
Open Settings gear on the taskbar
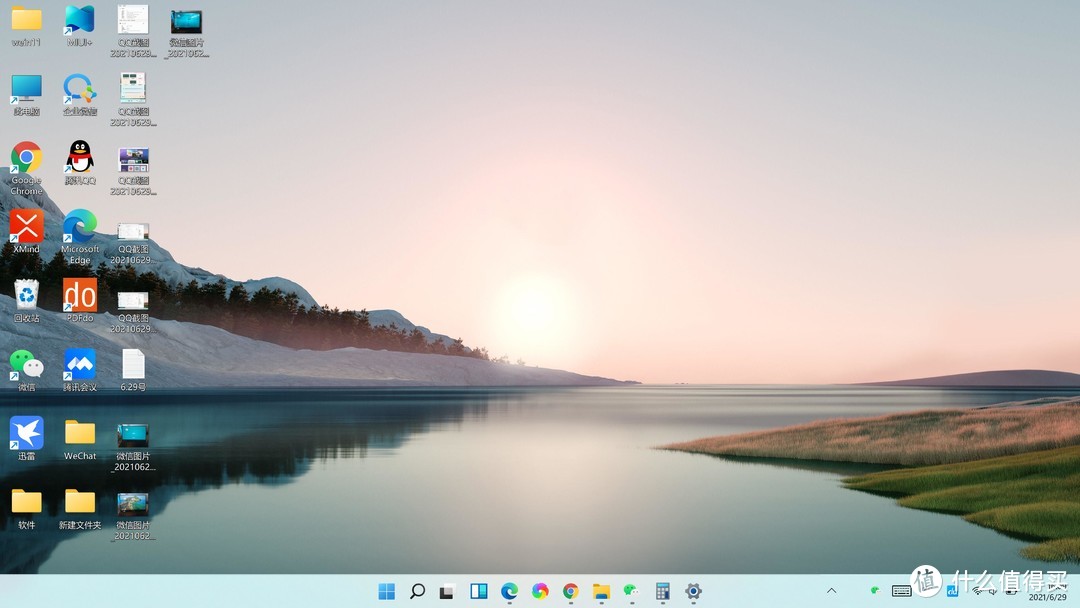(x=693, y=591)
